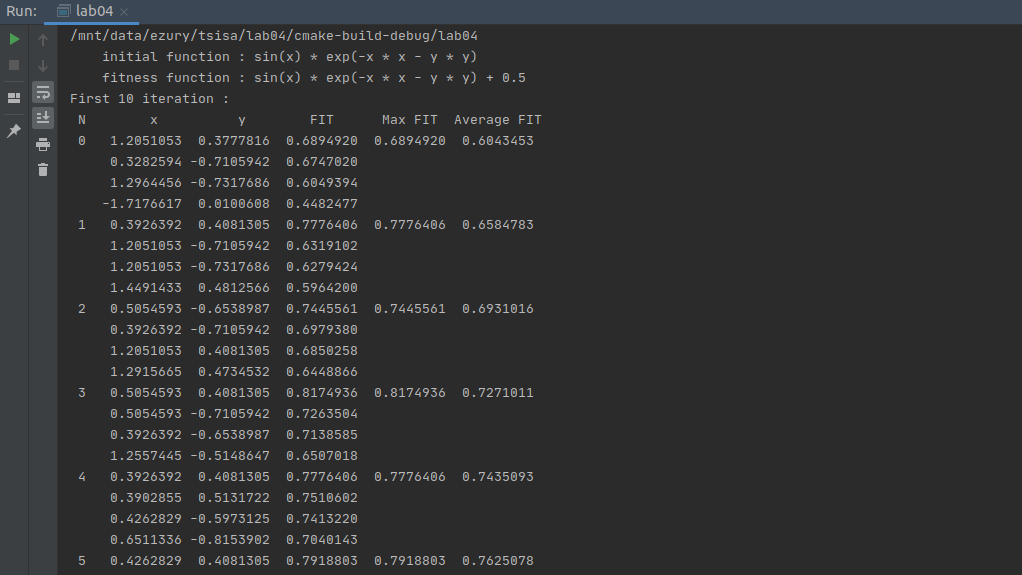1022x575 pixels.
Task: Click y value 0.4734532
Action: point(233,372)
